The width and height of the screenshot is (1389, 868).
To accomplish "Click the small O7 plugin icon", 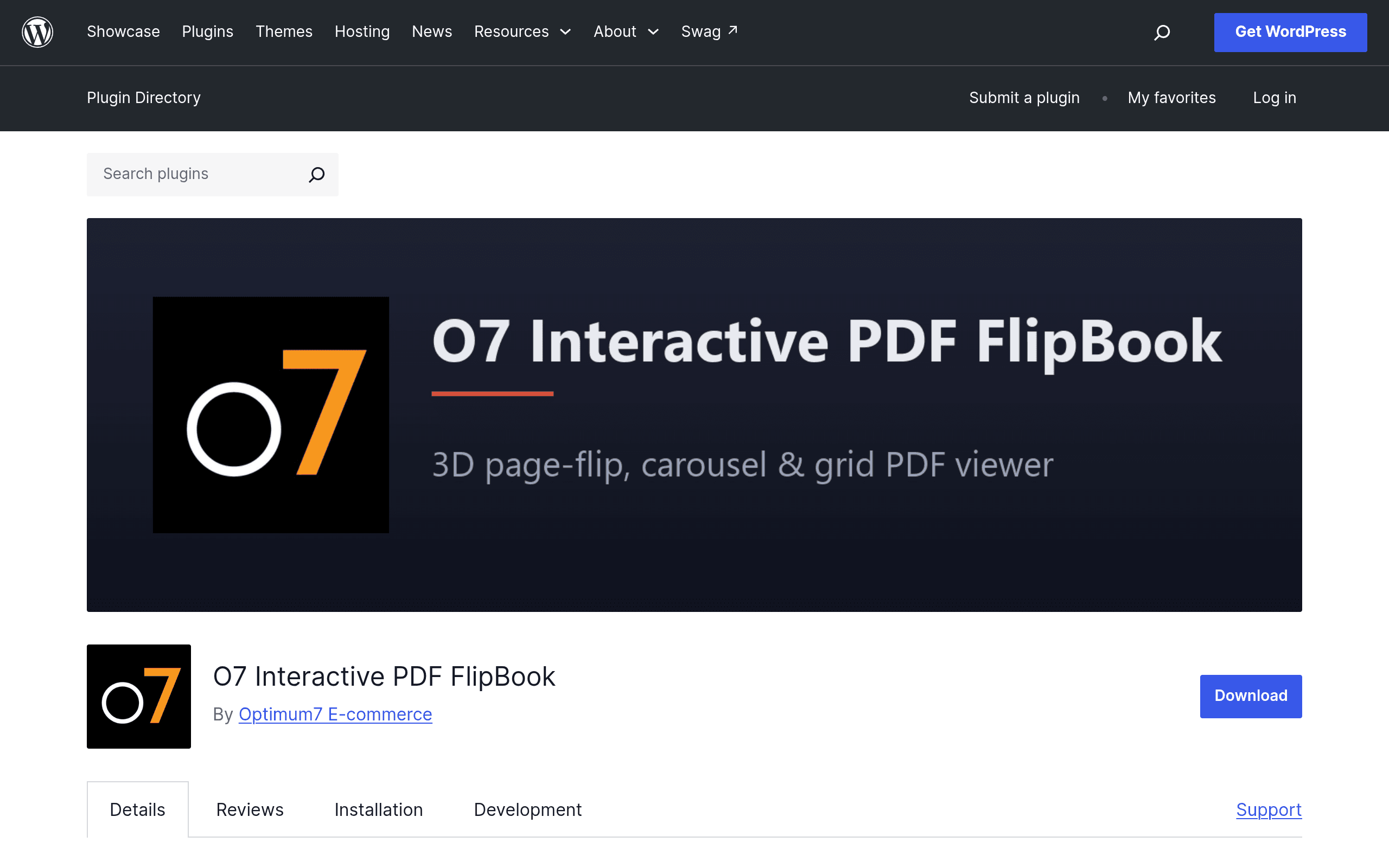I will (139, 696).
